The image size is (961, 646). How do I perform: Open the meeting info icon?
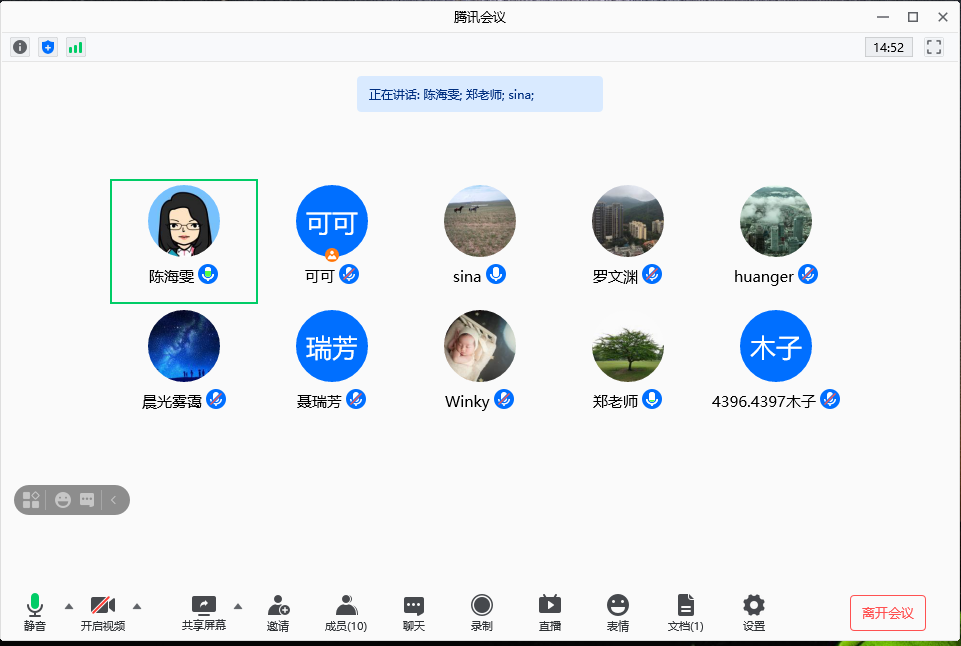[x=20, y=47]
